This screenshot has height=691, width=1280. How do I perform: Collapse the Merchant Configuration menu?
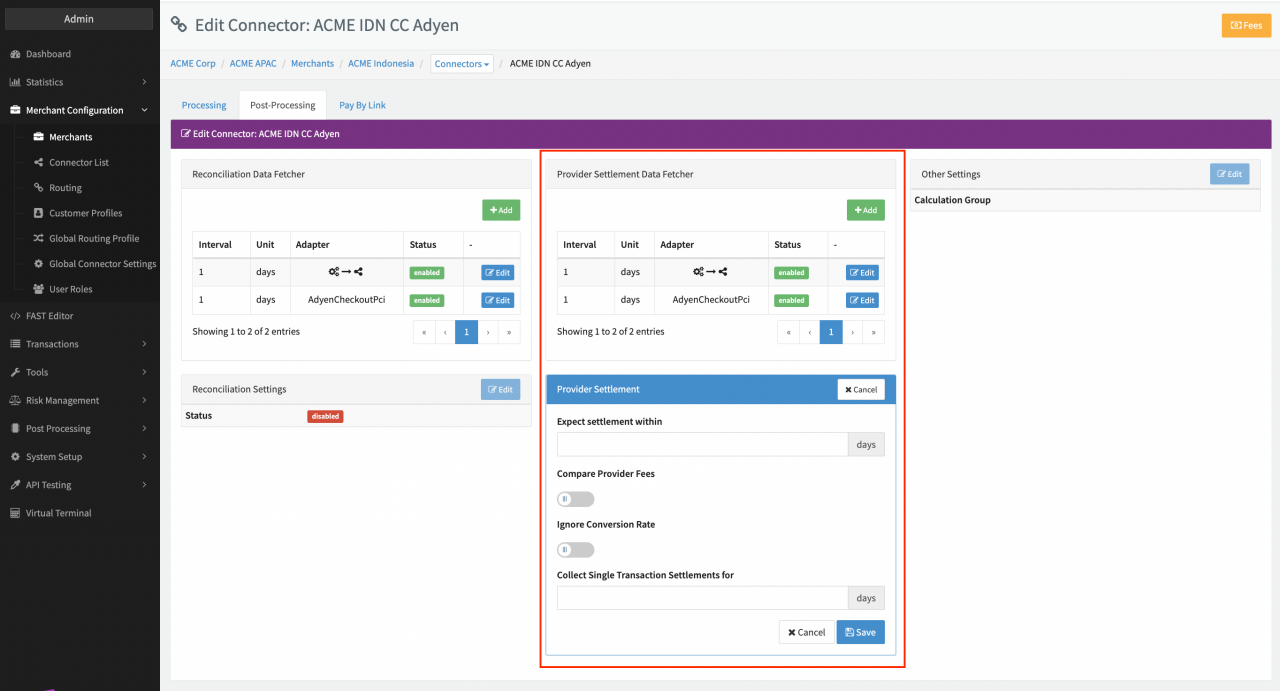[79, 110]
